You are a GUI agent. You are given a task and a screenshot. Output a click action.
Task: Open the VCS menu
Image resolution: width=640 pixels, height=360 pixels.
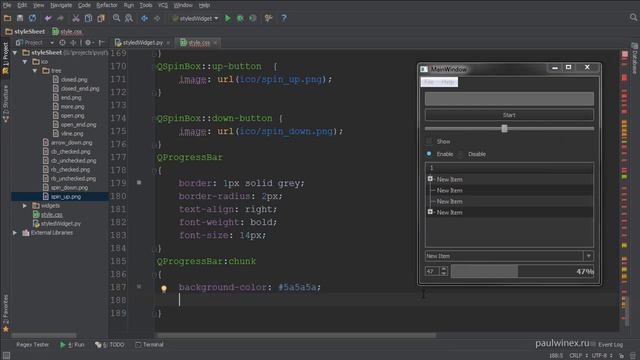point(163,5)
